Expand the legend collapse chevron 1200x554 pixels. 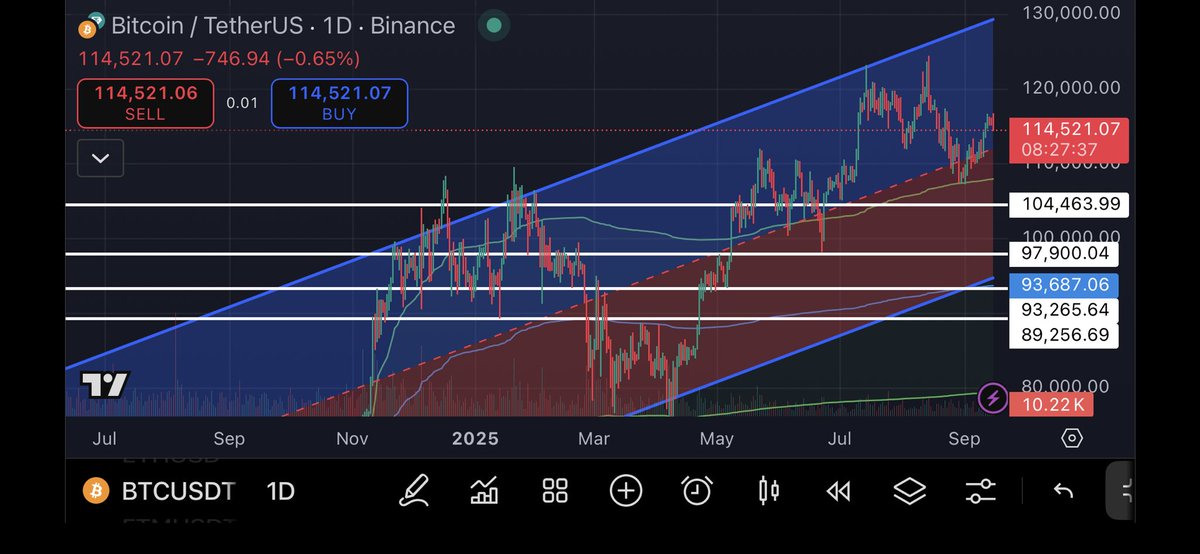click(x=100, y=158)
